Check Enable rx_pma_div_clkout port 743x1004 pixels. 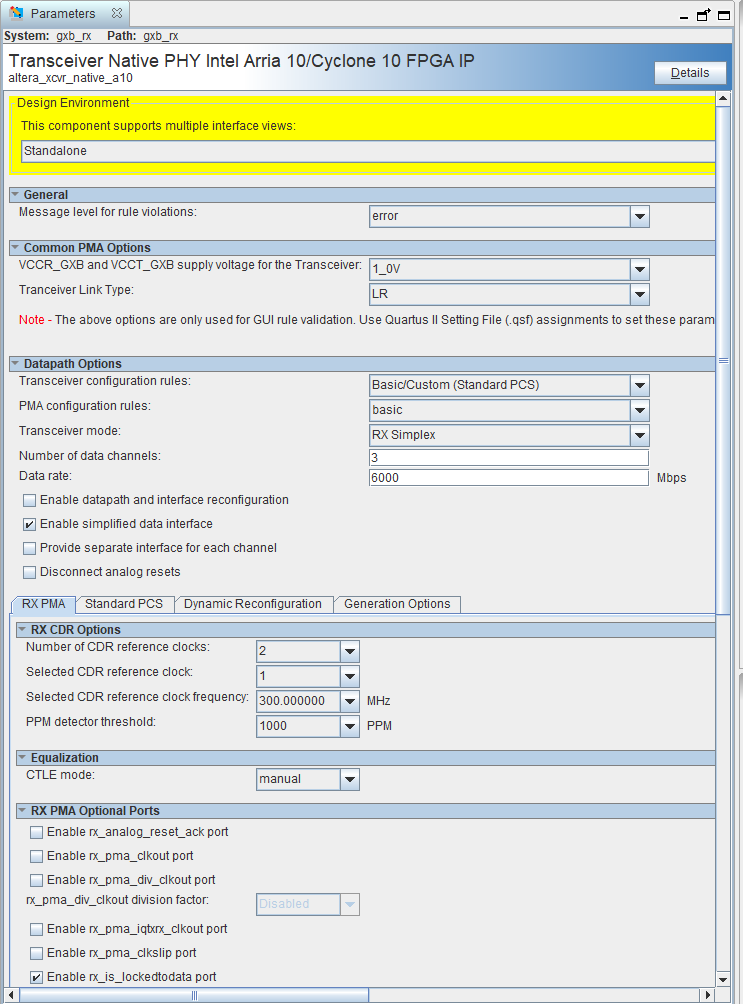[37, 880]
